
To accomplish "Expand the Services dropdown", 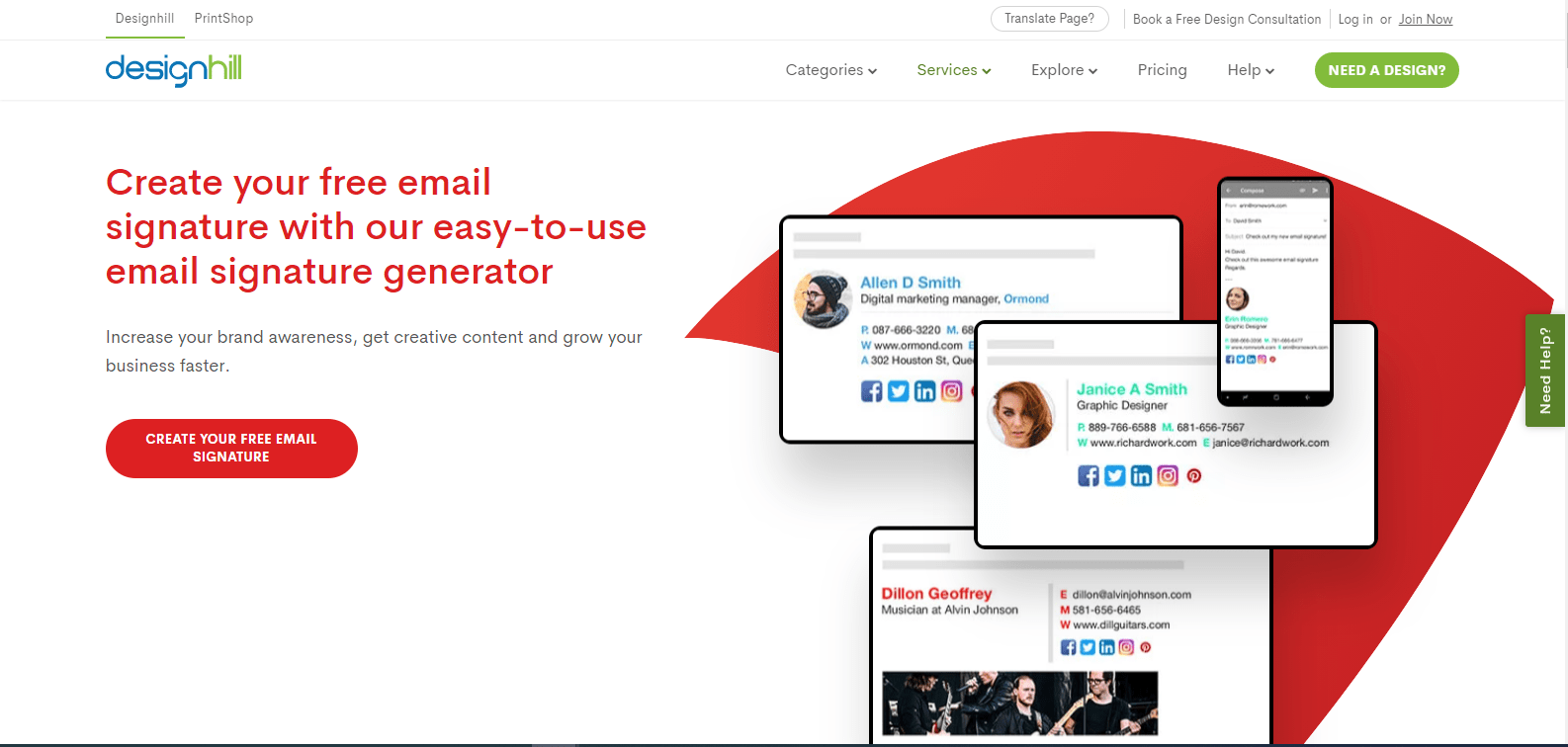I will (954, 70).
